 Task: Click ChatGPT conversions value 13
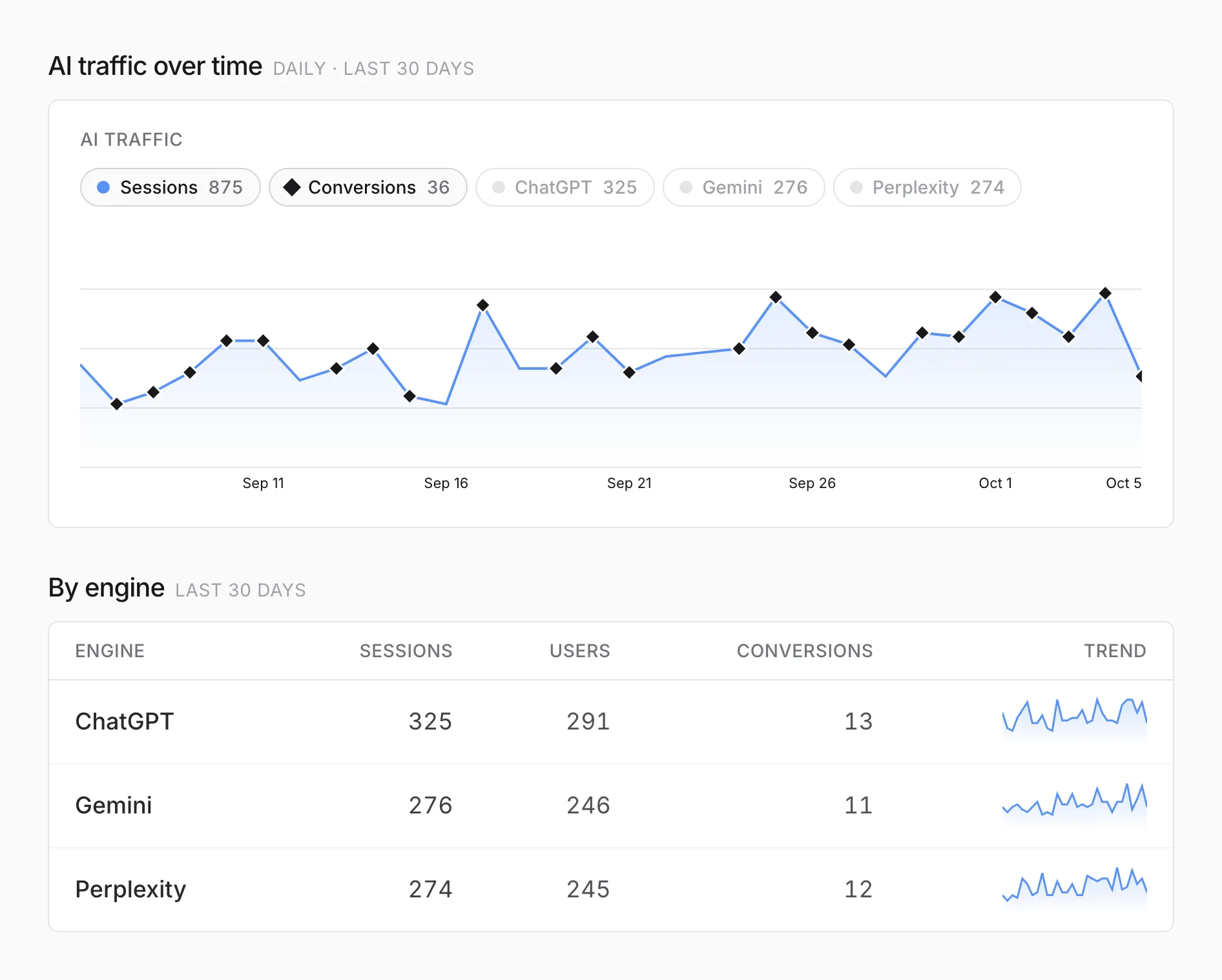pos(858,721)
